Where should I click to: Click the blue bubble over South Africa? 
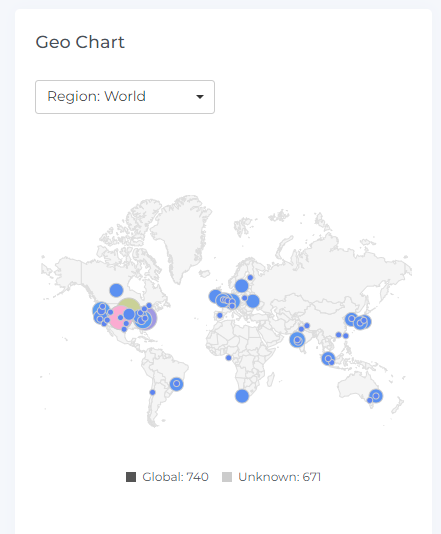point(242,396)
